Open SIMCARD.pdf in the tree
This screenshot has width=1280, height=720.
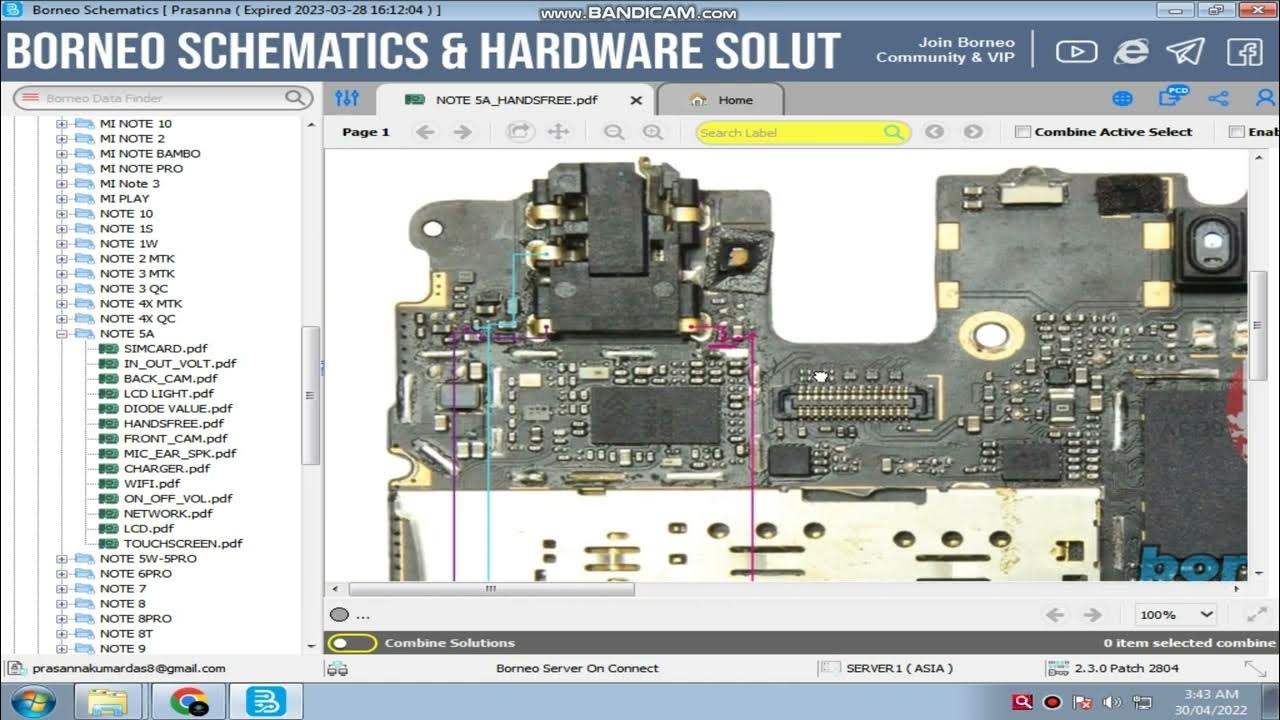click(165, 349)
